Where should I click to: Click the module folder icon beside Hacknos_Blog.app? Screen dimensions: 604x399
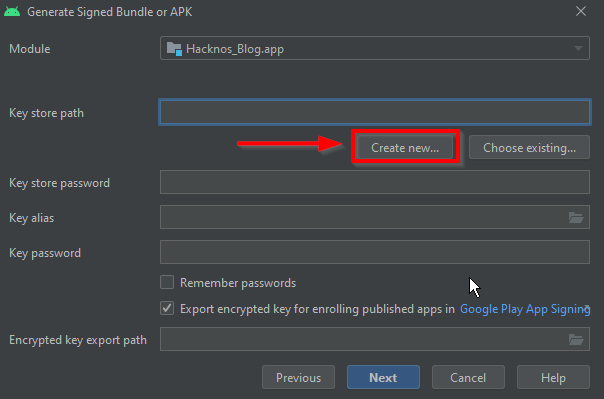(x=174, y=49)
